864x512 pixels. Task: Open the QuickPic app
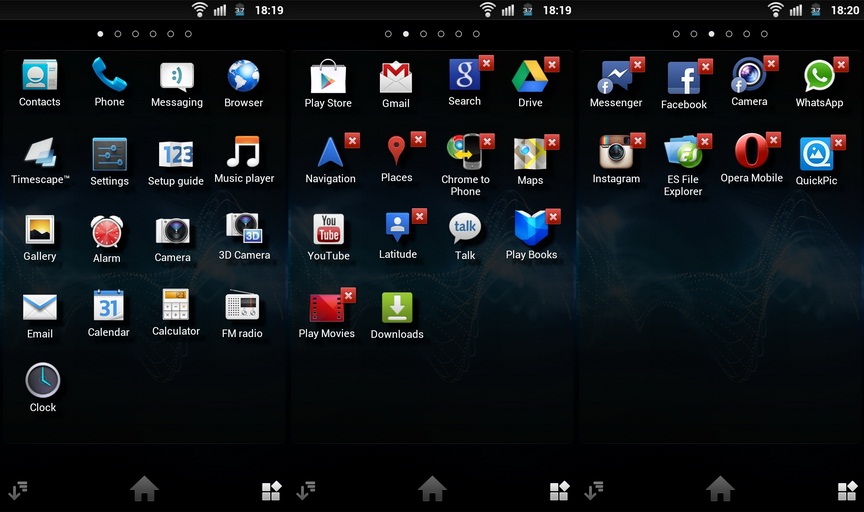(x=816, y=154)
